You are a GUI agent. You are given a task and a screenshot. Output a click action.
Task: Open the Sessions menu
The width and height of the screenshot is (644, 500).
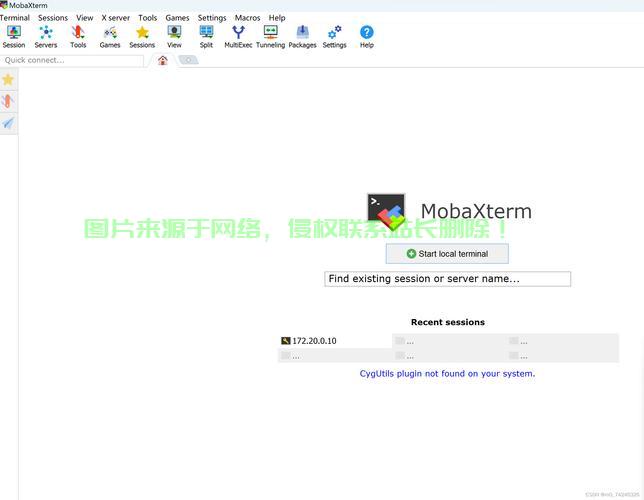coord(53,18)
